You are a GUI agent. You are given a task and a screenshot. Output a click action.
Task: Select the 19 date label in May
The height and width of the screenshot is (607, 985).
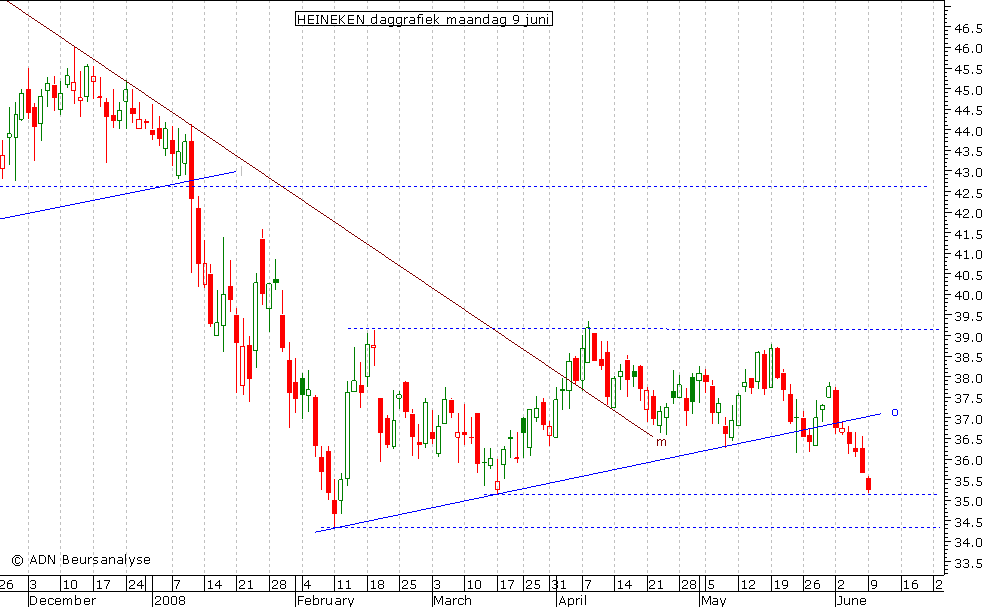tap(781, 584)
